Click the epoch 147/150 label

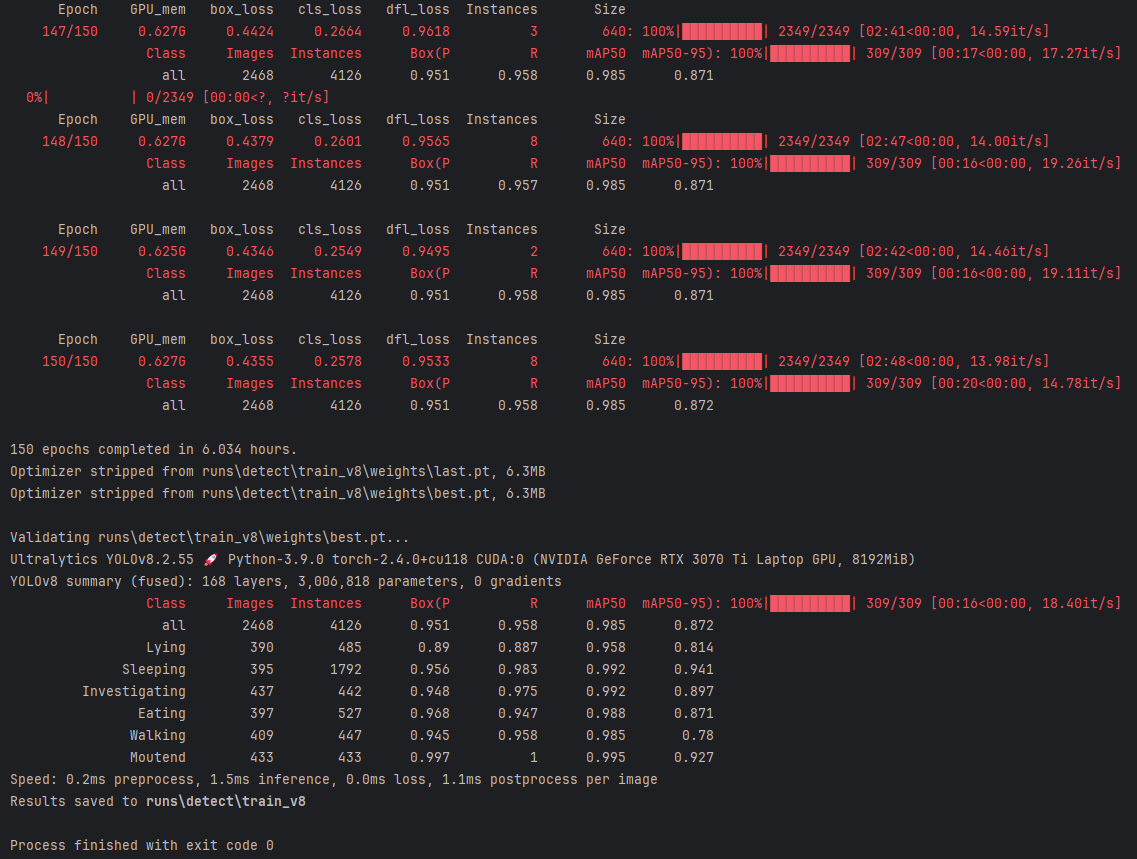pyautogui.click(x=70, y=31)
